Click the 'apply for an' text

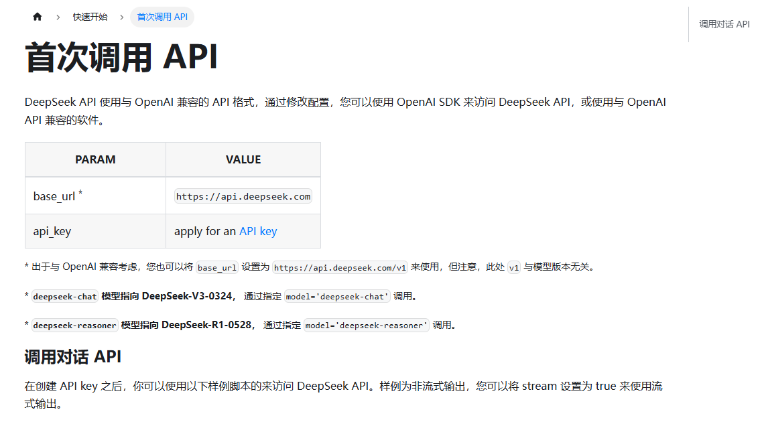coord(205,231)
